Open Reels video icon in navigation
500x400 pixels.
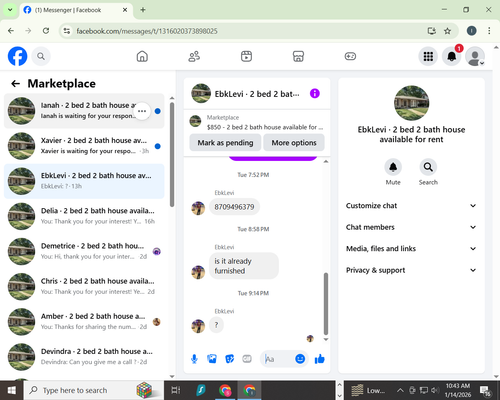246,56
